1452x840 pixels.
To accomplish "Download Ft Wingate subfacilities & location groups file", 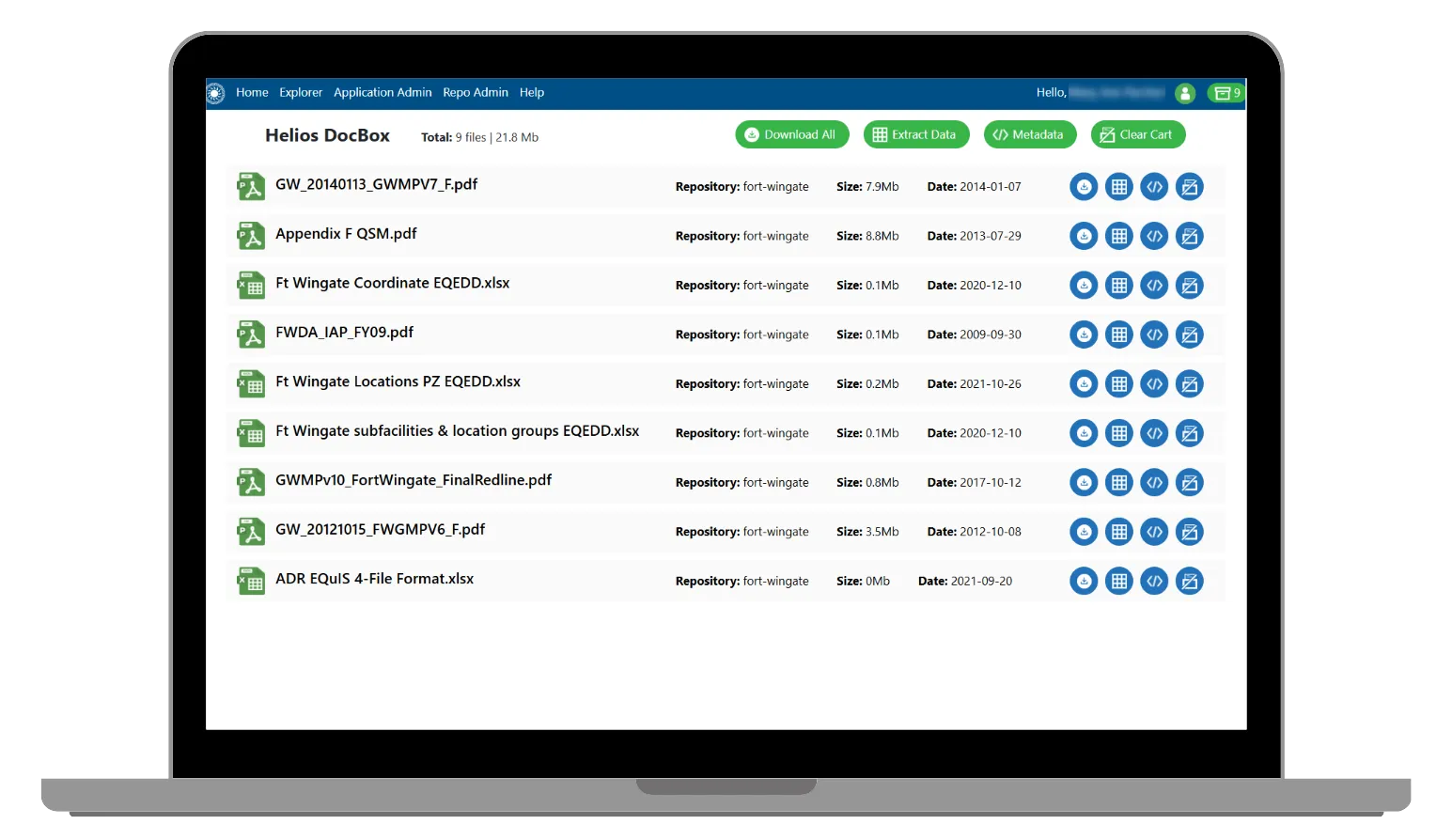I will click(x=1084, y=433).
